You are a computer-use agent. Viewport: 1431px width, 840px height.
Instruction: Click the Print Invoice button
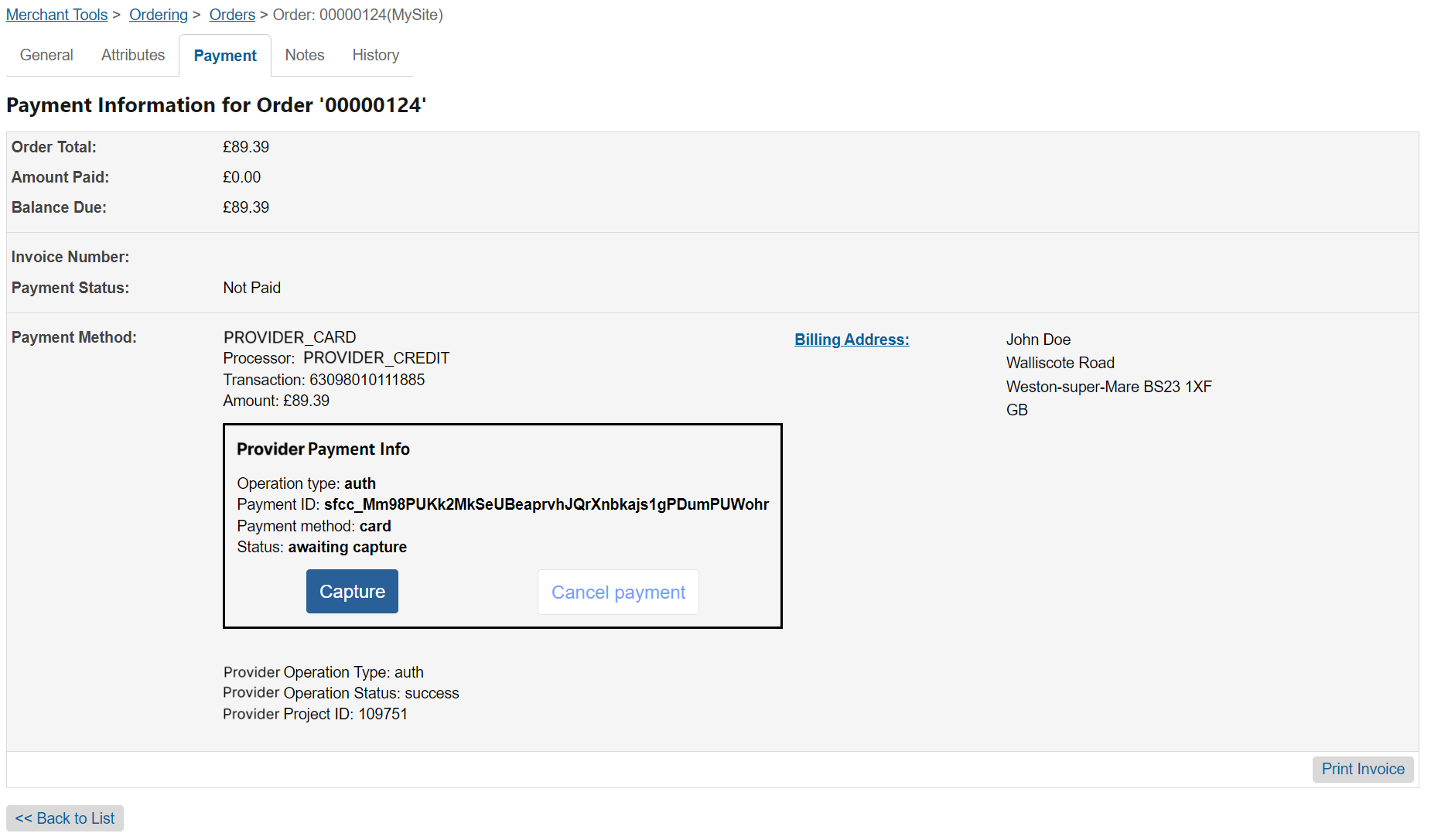(1363, 769)
